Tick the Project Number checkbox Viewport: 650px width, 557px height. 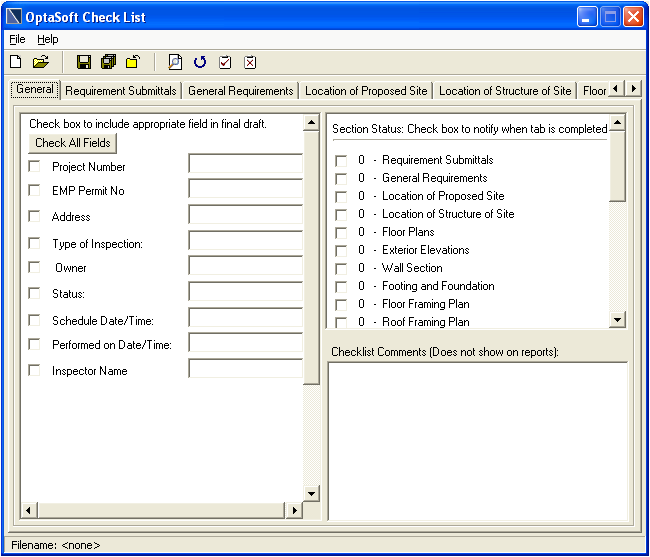pos(34,166)
